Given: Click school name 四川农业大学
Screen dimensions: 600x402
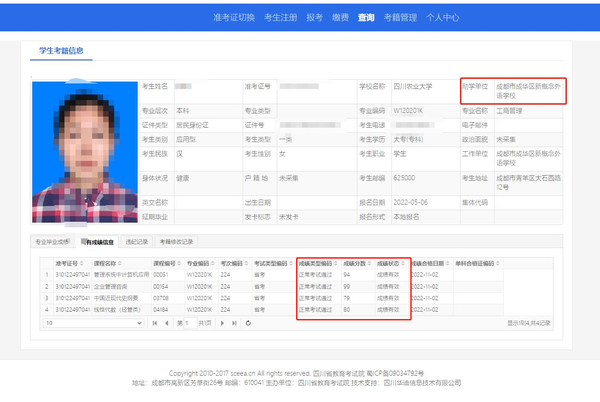Looking at the screenshot, I should tap(412, 86).
